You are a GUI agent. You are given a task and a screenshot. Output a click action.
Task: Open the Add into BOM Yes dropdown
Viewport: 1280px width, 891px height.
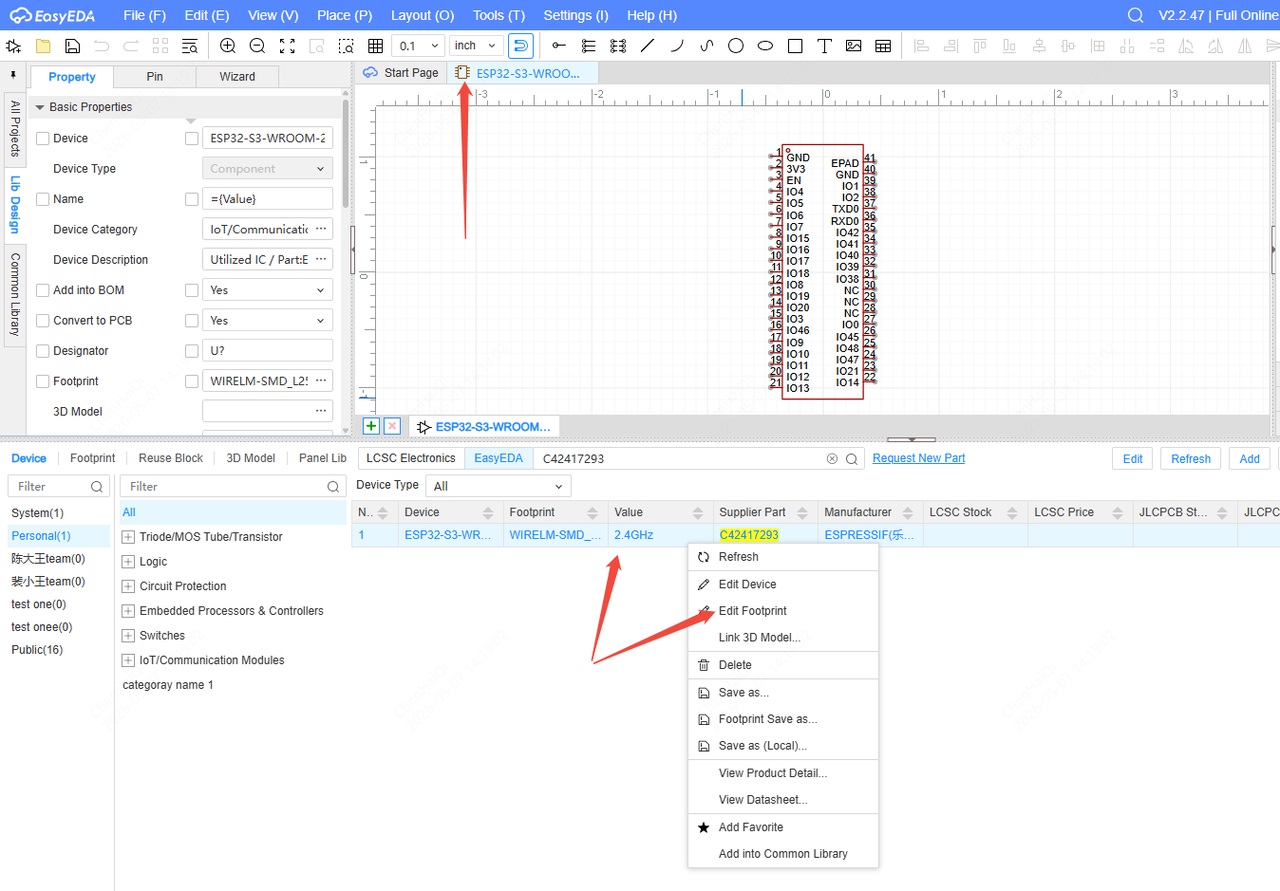tap(267, 290)
